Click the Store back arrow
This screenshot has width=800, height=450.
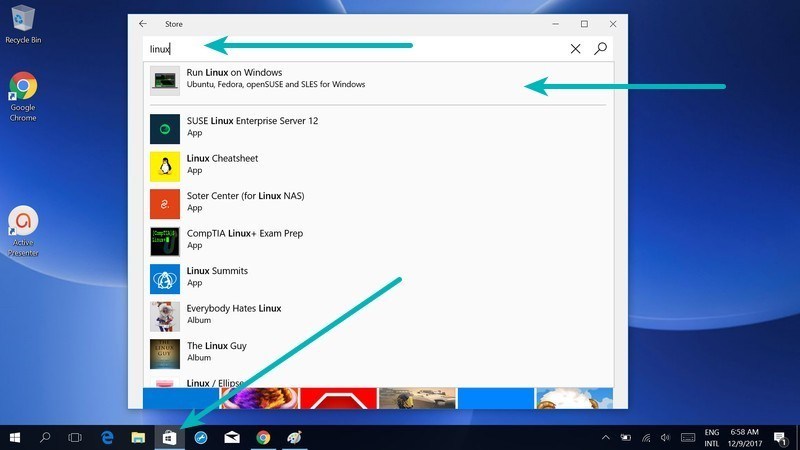(x=143, y=23)
